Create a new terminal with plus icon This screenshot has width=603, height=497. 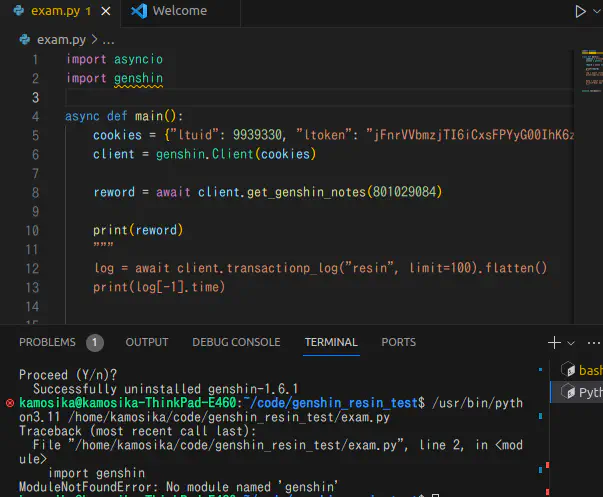pyautogui.click(x=554, y=342)
